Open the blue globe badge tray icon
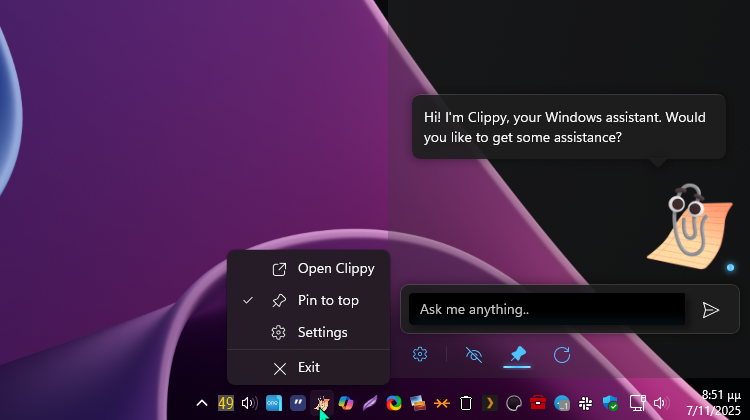Screen dimensions: 750x420 [x=562, y=403]
